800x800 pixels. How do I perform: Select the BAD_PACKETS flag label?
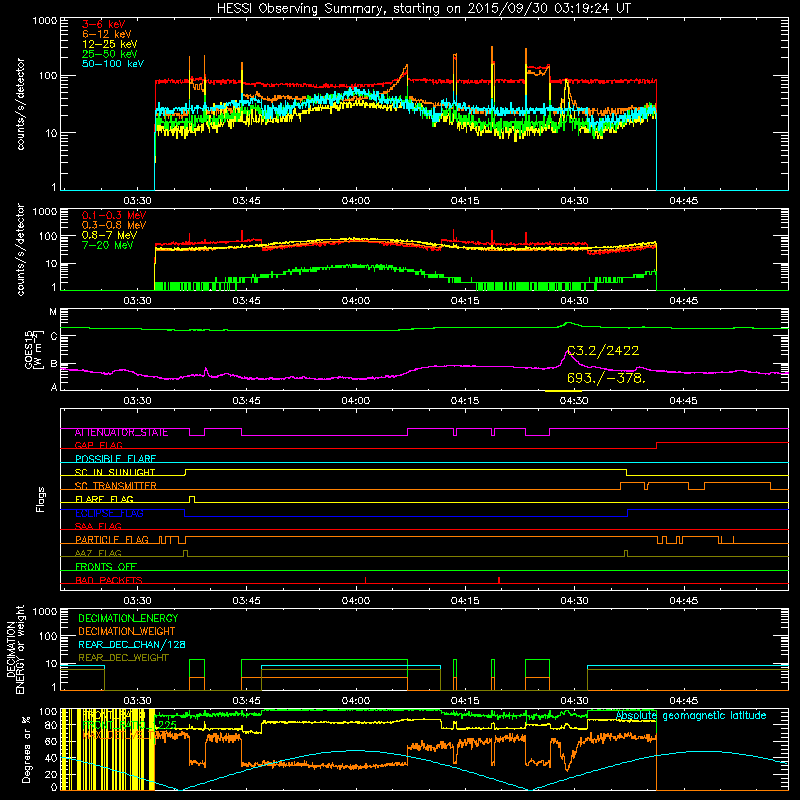pyautogui.click(x=109, y=580)
